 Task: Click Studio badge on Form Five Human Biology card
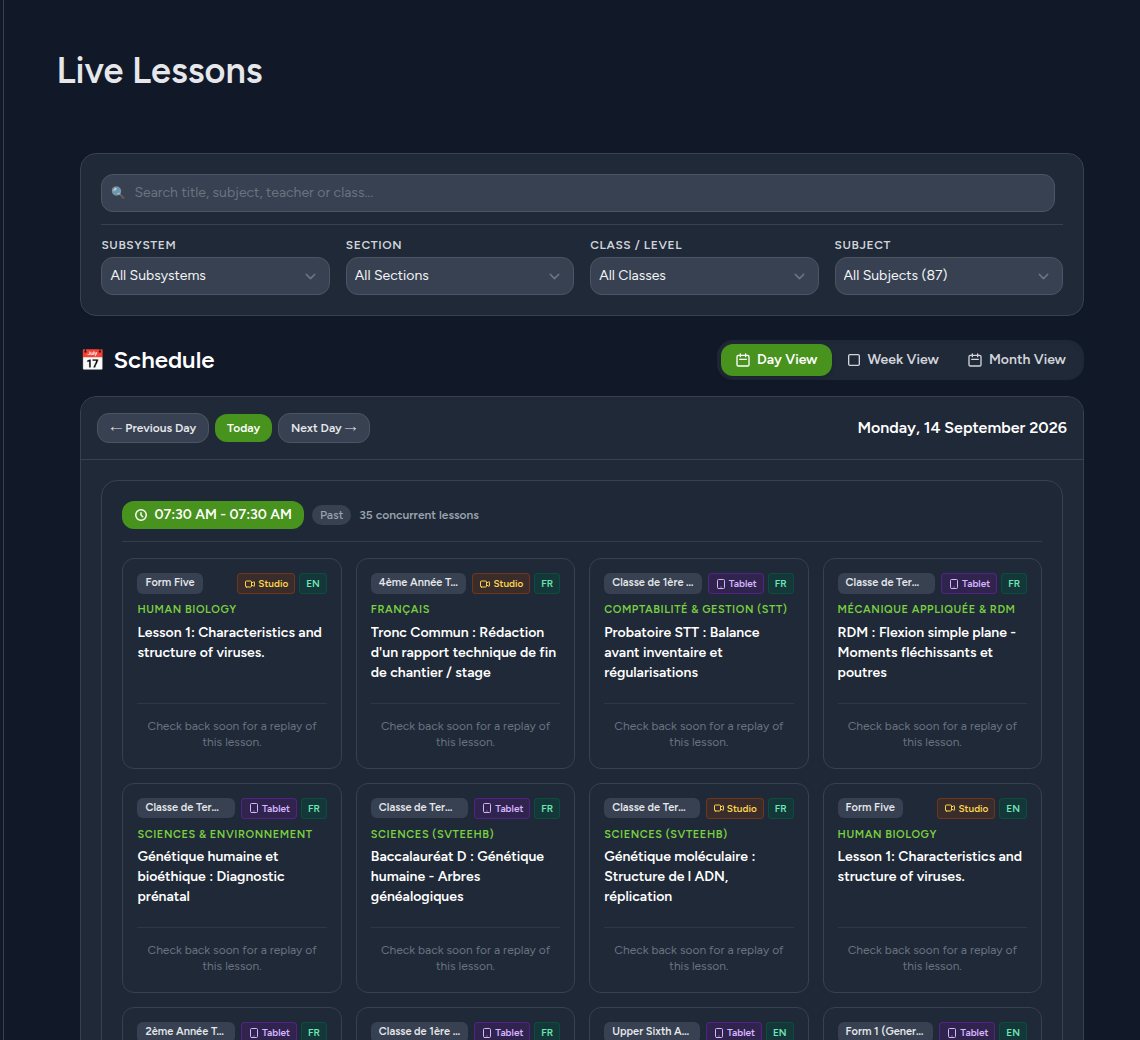(x=266, y=583)
